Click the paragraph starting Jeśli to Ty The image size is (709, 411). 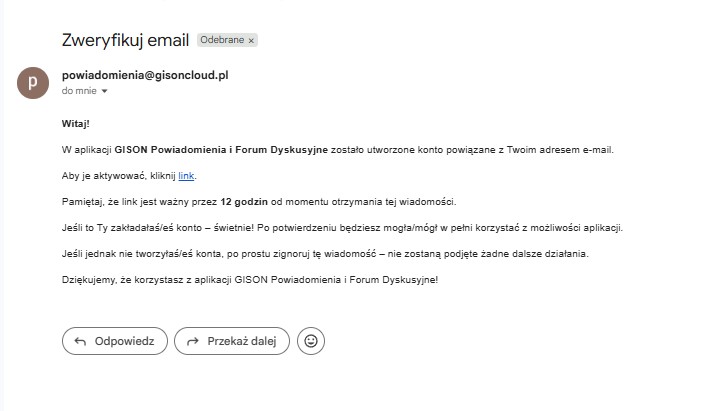pos(342,227)
